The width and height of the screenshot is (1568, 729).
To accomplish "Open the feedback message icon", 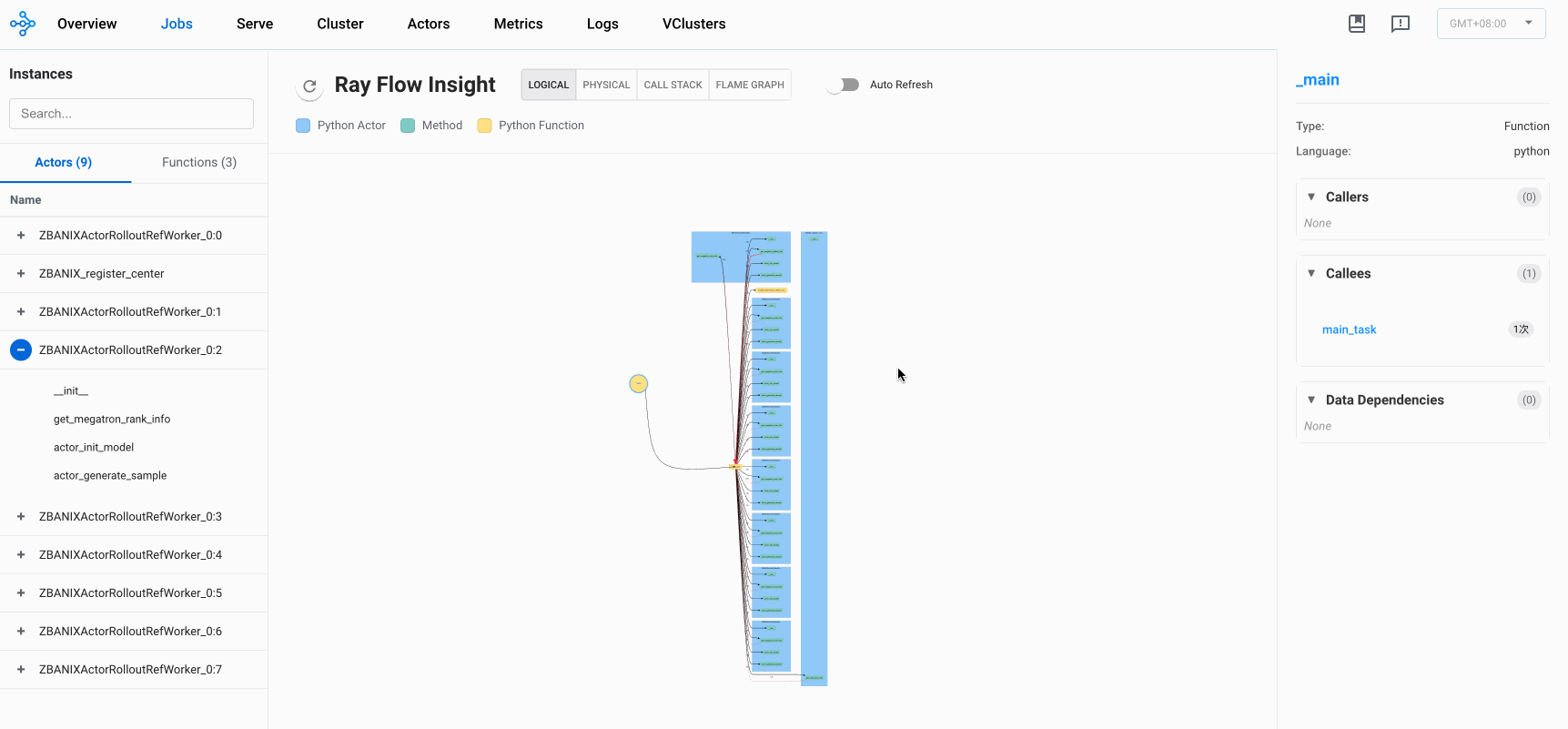I will pyautogui.click(x=1401, y=24).
